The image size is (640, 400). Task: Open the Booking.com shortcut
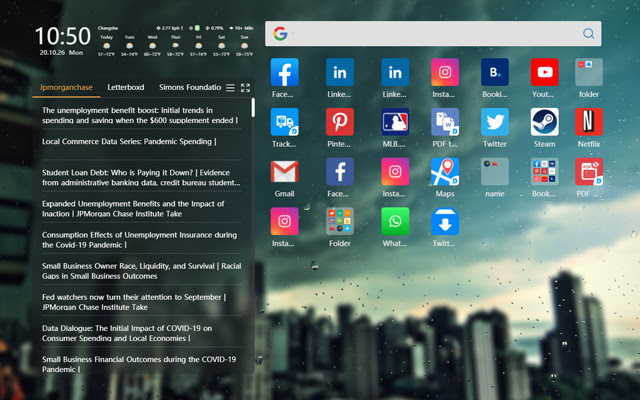[495, 72]
